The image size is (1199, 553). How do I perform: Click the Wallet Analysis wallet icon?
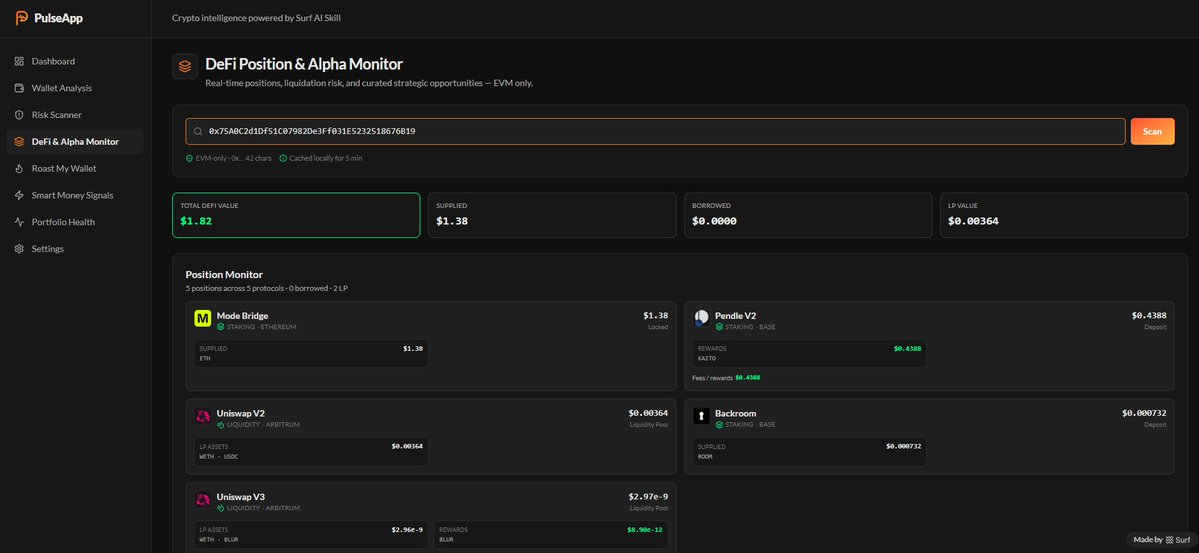click(19, 88)
